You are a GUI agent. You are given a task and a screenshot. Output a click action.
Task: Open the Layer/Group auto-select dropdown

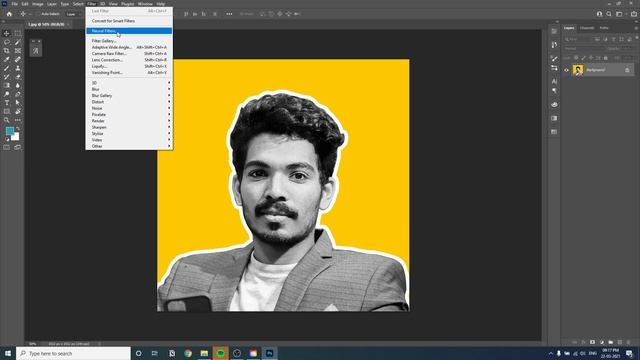click(x=73, y=14)
